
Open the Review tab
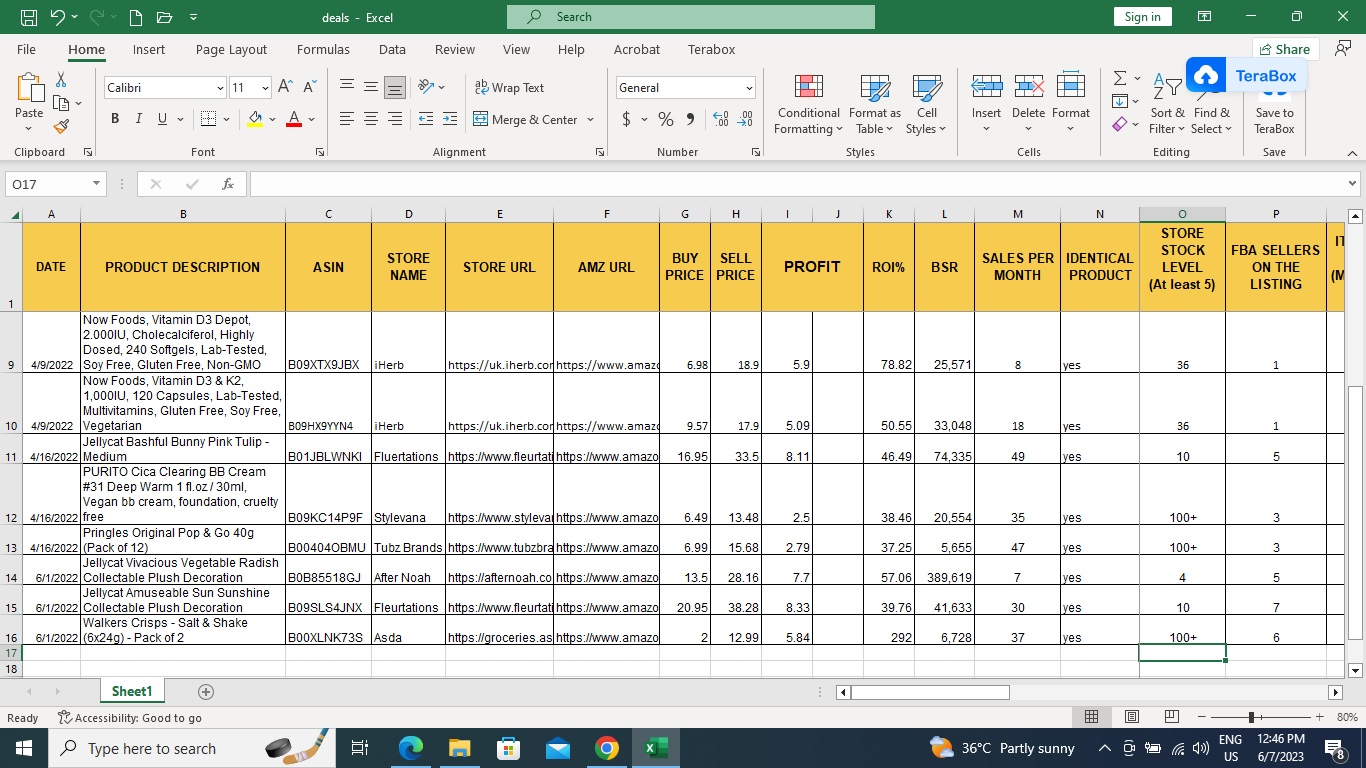455,49
